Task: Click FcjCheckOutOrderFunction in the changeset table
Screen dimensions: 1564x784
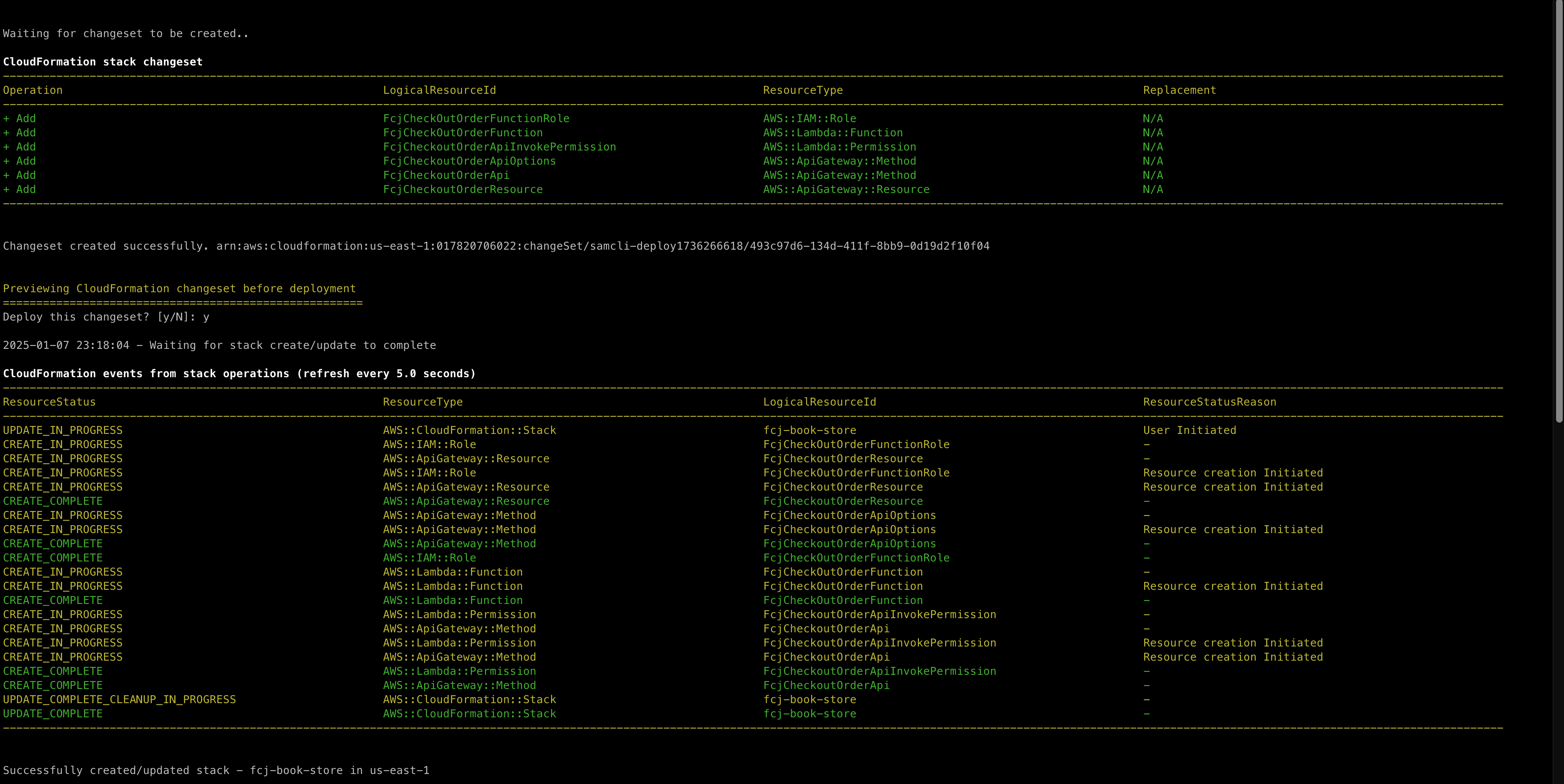Action: coord(463,133)
